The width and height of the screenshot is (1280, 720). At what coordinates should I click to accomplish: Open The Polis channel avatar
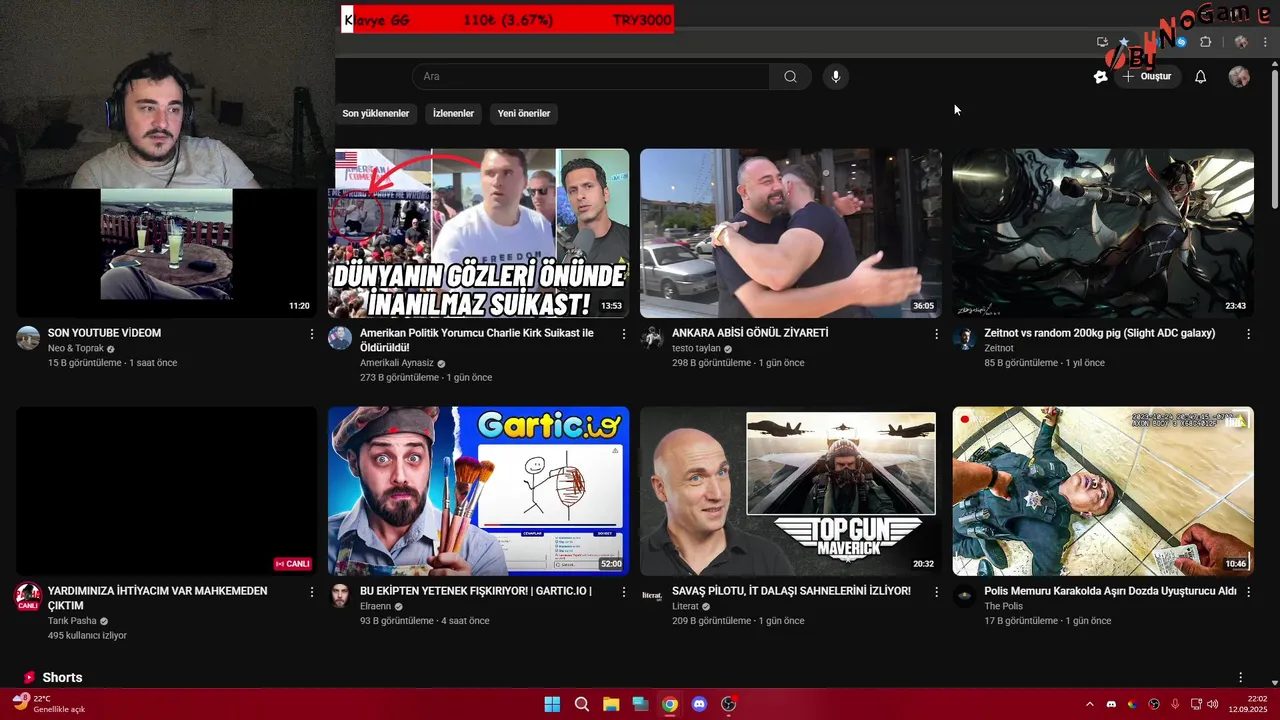[x=964, y=596]
